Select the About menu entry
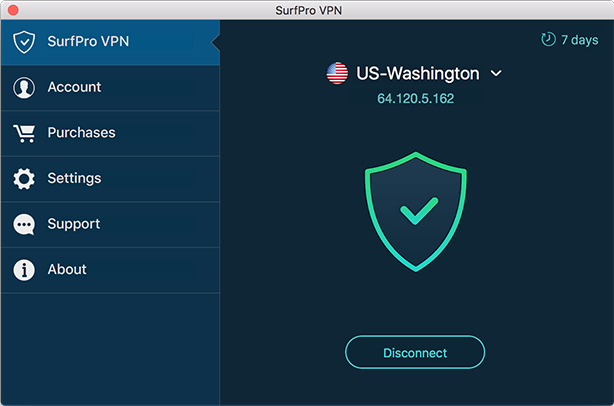614x406 pixels. click(x=110, y=269)
